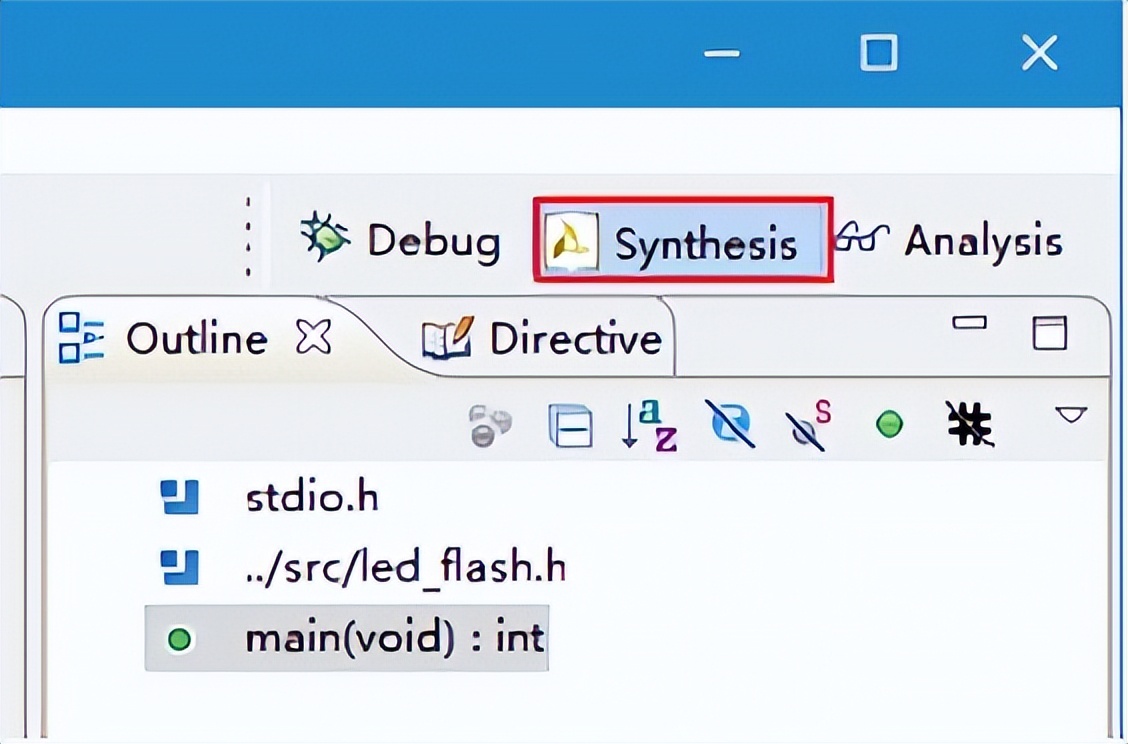
Task: Close the application window
Action: tap(1040, 53)
